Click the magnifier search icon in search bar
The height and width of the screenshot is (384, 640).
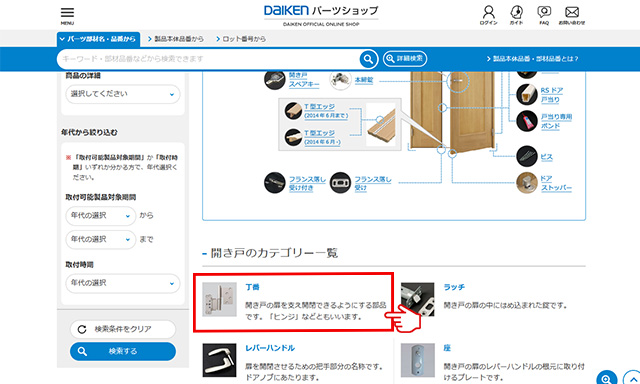point(368,59)
